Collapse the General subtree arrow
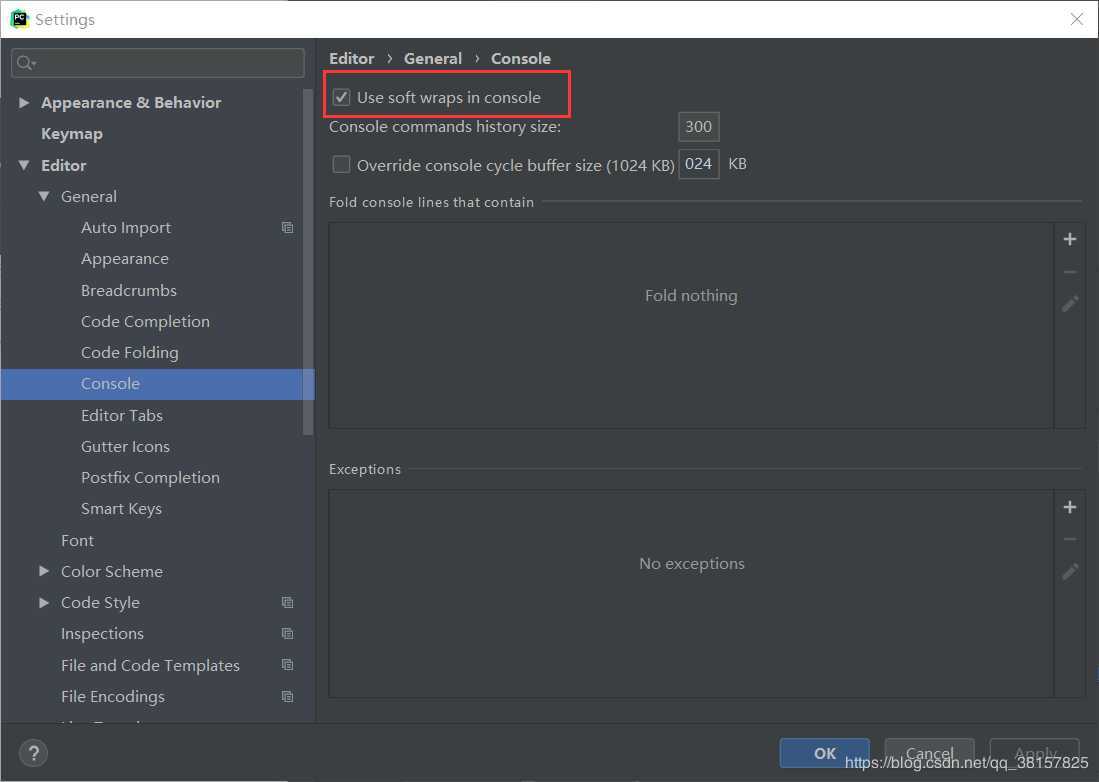Screen dimensions: 1099x782 click(43, 196)
